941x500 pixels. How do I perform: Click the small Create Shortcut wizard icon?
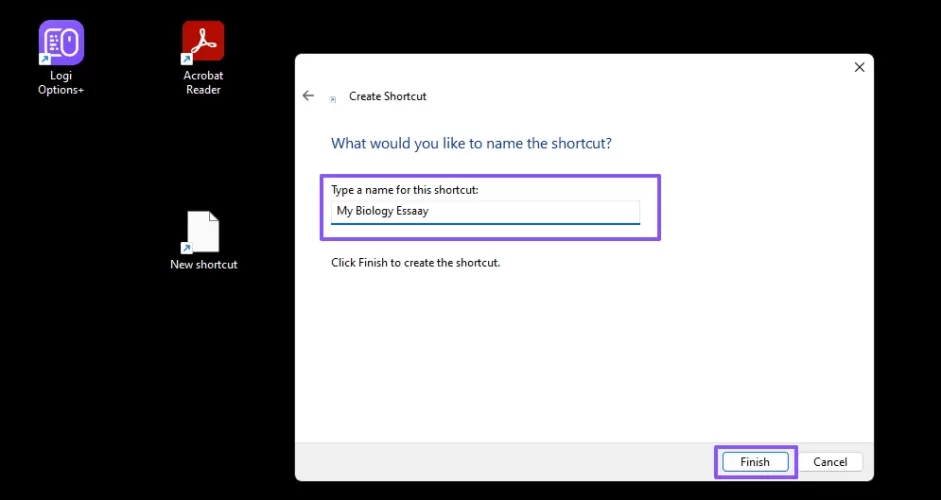click(333, 98)
